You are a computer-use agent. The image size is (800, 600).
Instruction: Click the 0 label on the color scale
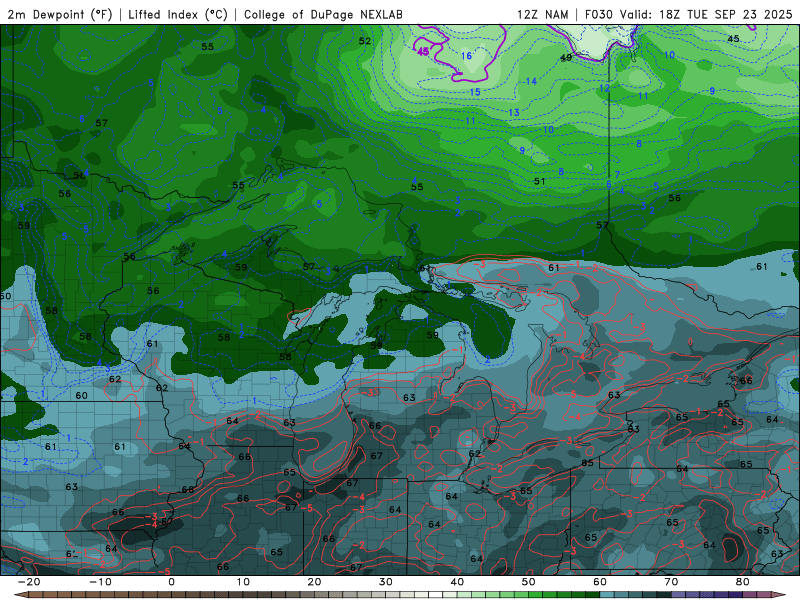click(171, 582)
